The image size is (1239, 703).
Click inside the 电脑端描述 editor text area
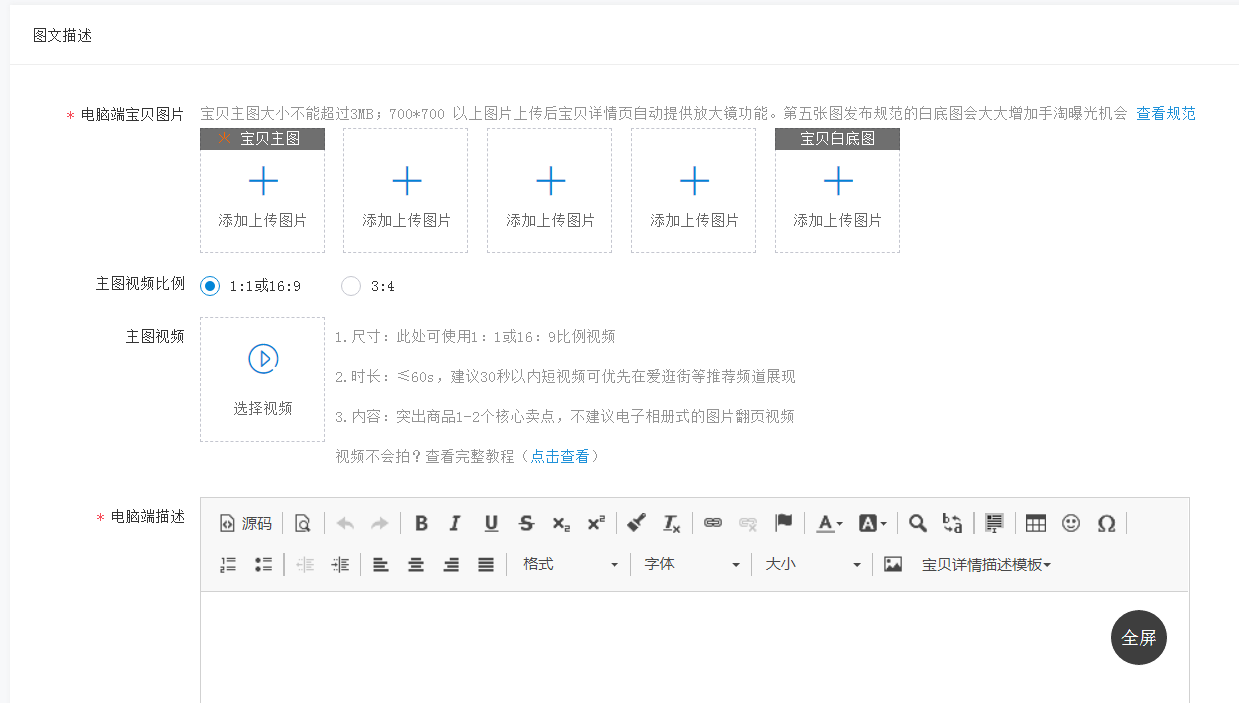coord(695,647)
